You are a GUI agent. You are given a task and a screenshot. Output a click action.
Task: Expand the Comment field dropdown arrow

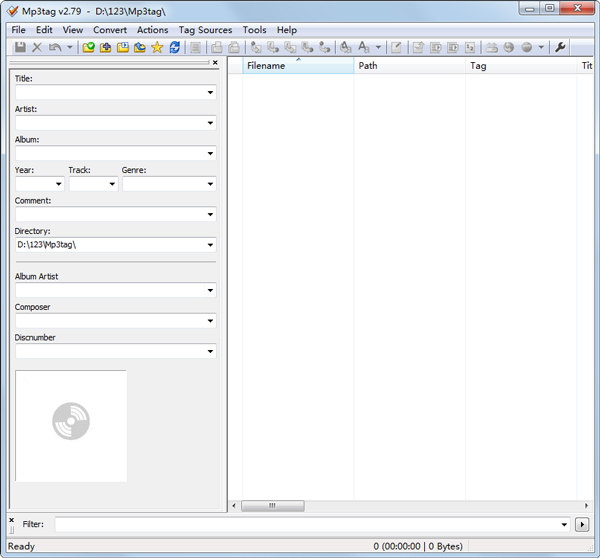click(x=210, y=214)
